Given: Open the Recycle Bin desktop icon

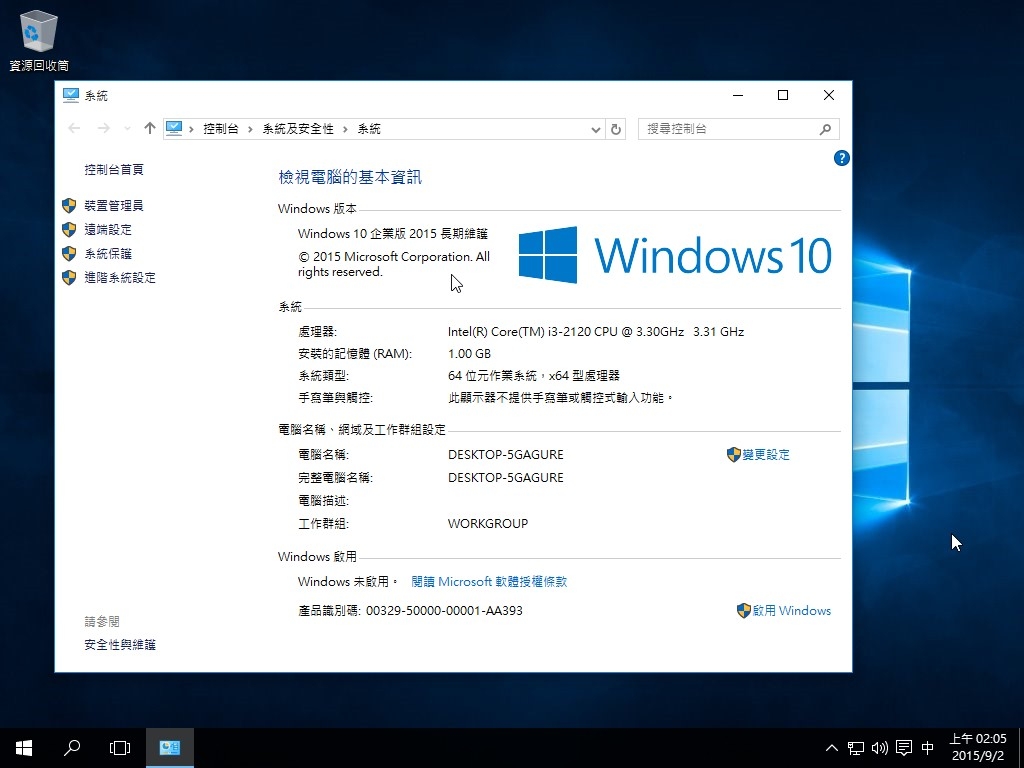Looking at the screenshot, I should tap(39, 40).
